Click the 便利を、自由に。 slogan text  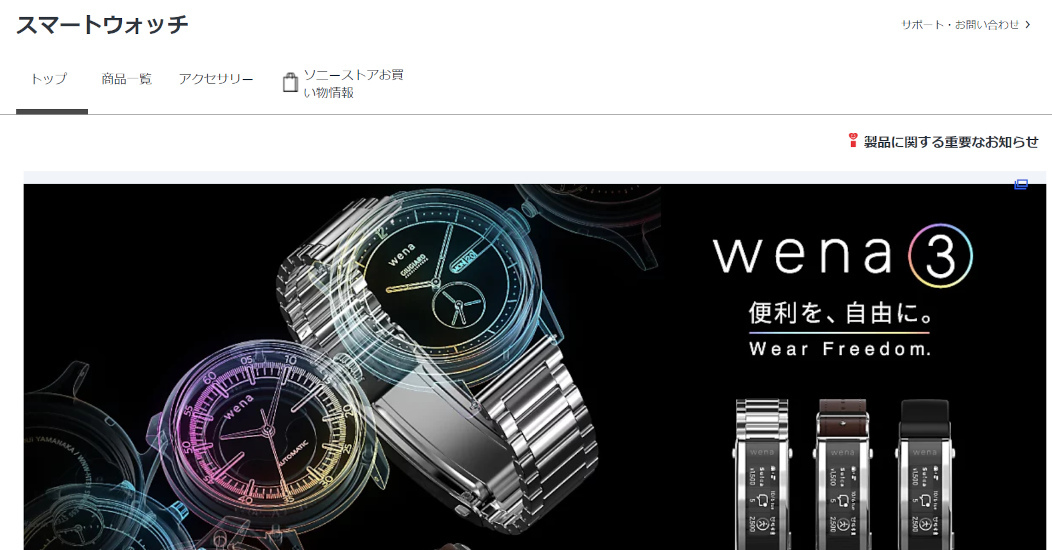(x=841, y=314)
